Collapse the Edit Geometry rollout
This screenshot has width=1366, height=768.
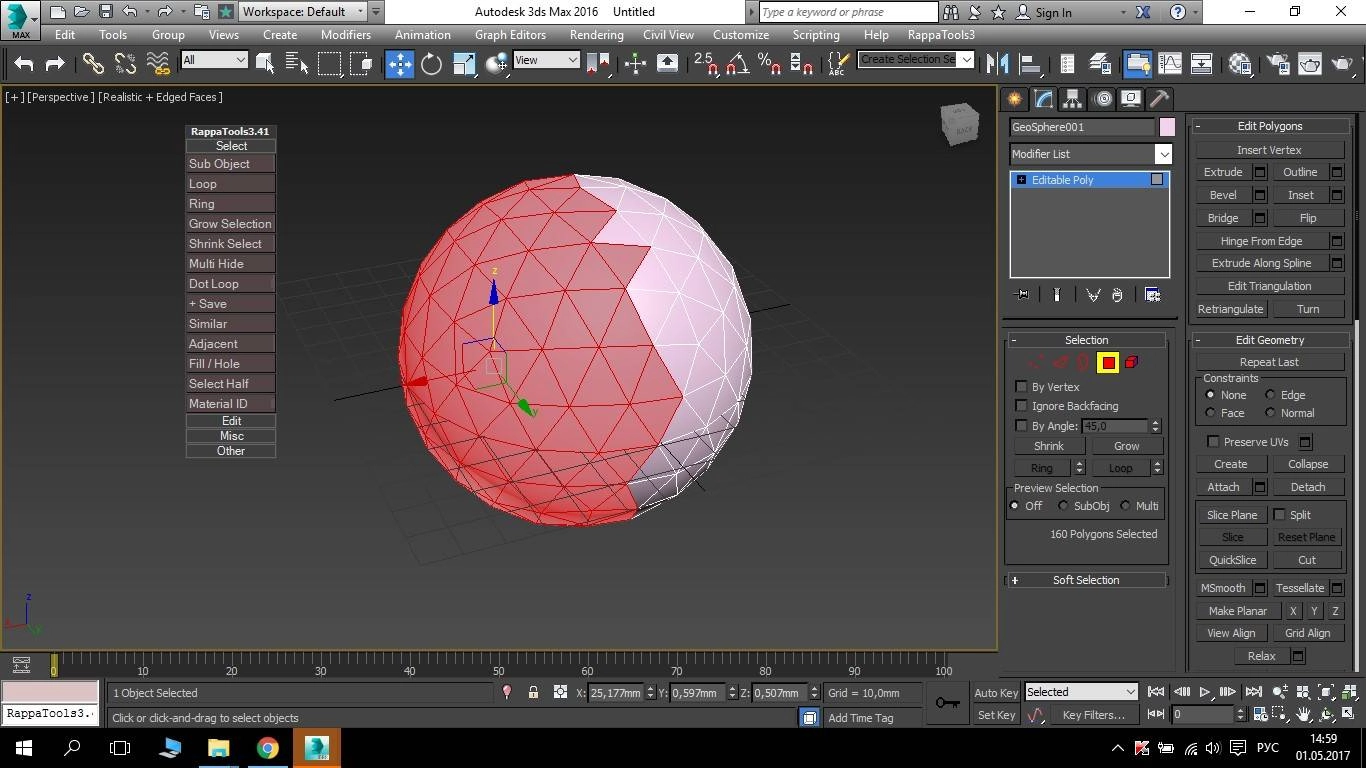tap(1269, 340)
